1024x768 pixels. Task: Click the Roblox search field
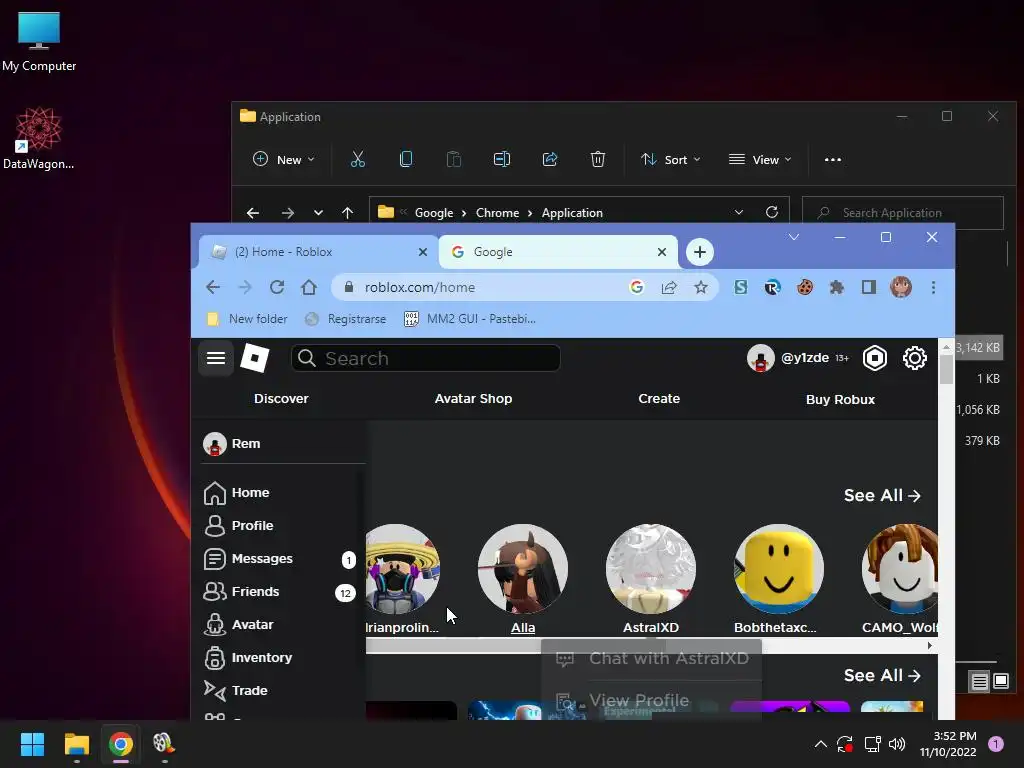[x=425, y=358]
